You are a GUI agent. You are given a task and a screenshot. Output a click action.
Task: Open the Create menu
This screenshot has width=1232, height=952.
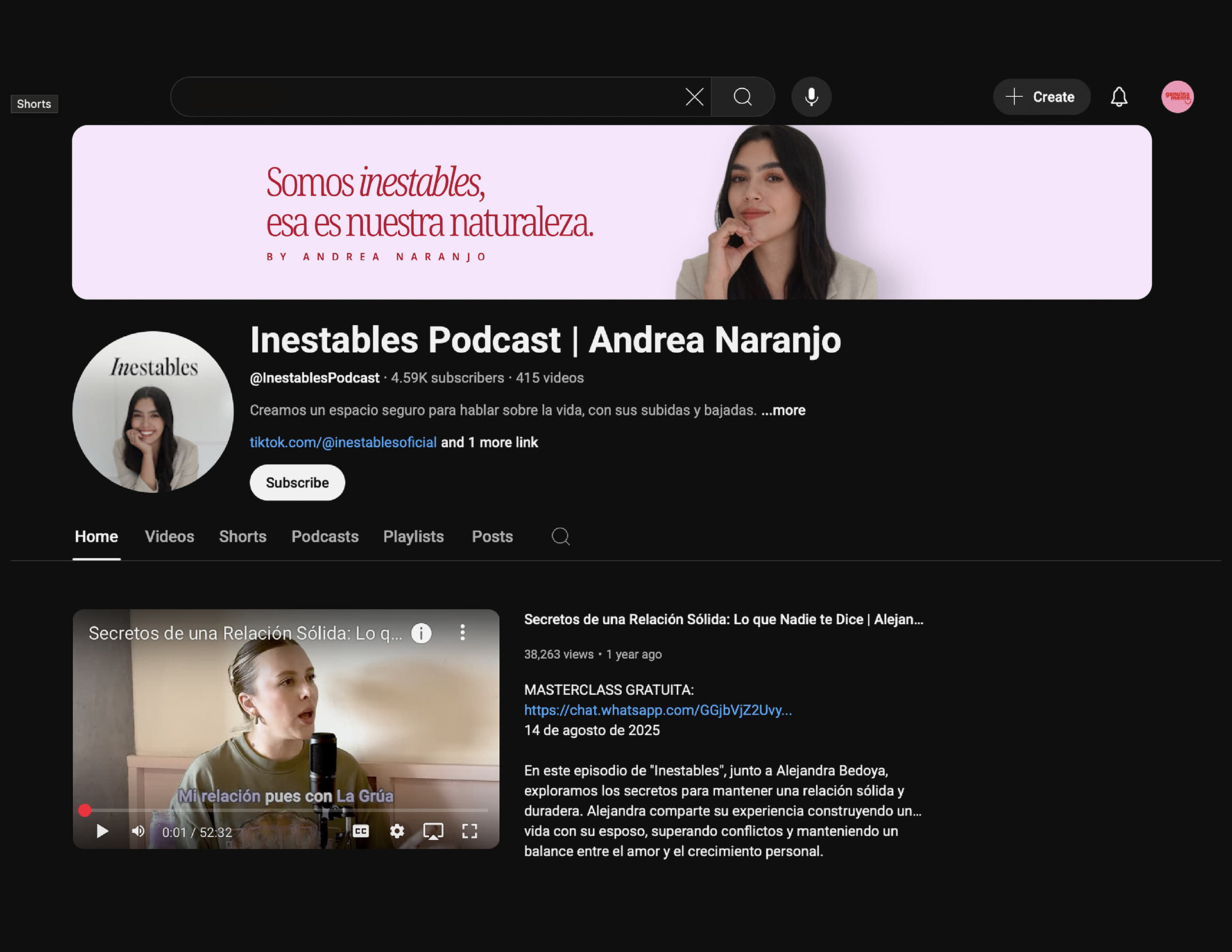[1041, 97]
